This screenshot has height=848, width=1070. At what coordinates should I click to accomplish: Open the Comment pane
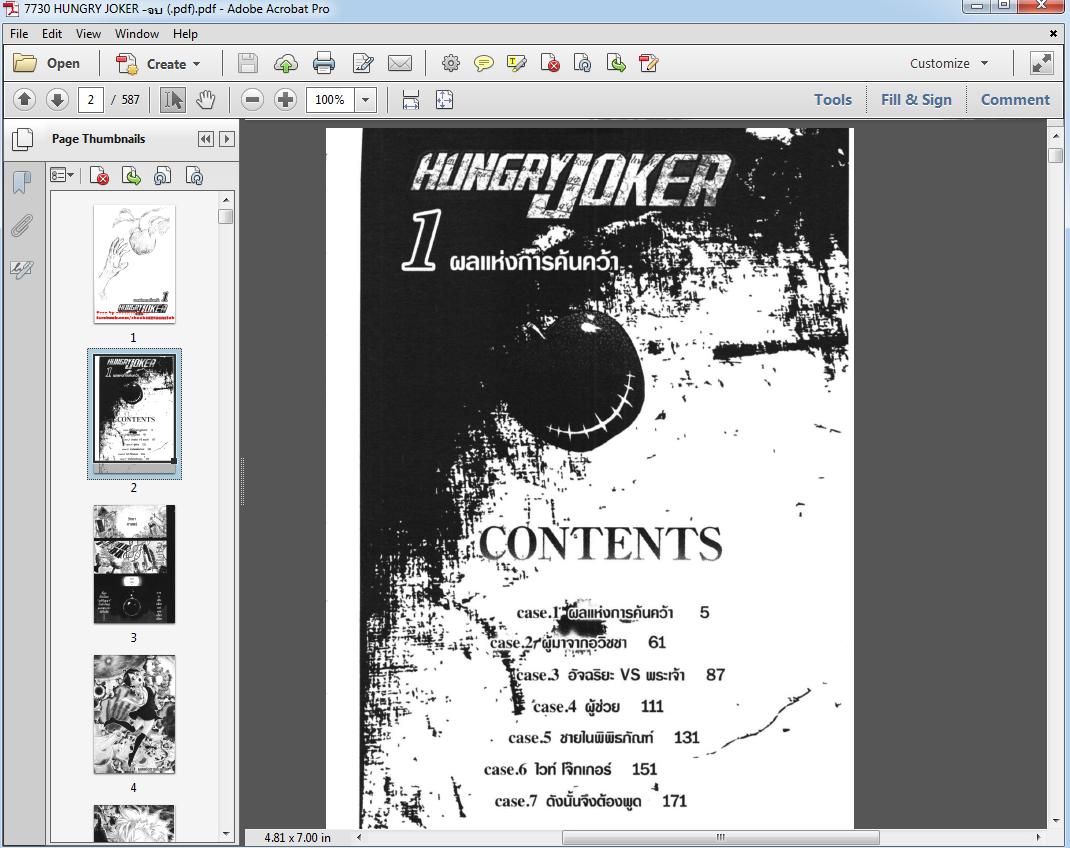pos(1015,100)
